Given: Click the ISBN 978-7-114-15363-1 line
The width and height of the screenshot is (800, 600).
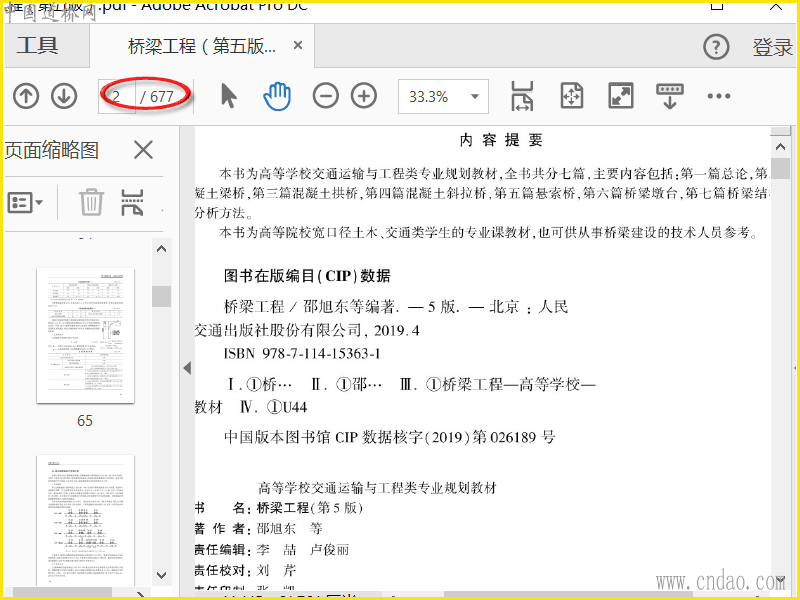Looking at the screenshot, I should click(303, 354).
